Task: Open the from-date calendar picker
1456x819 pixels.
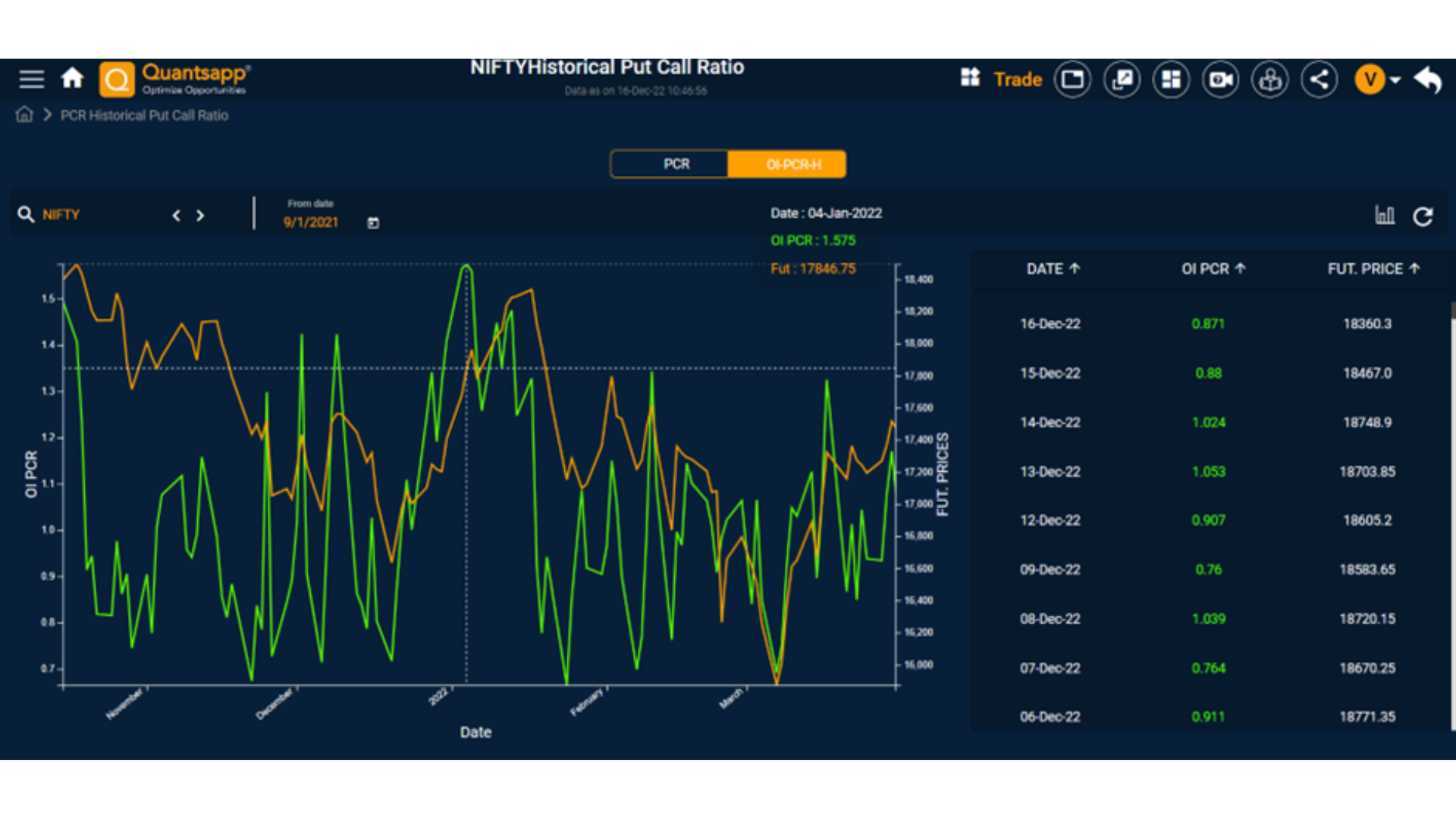Action: click(373, 223)
